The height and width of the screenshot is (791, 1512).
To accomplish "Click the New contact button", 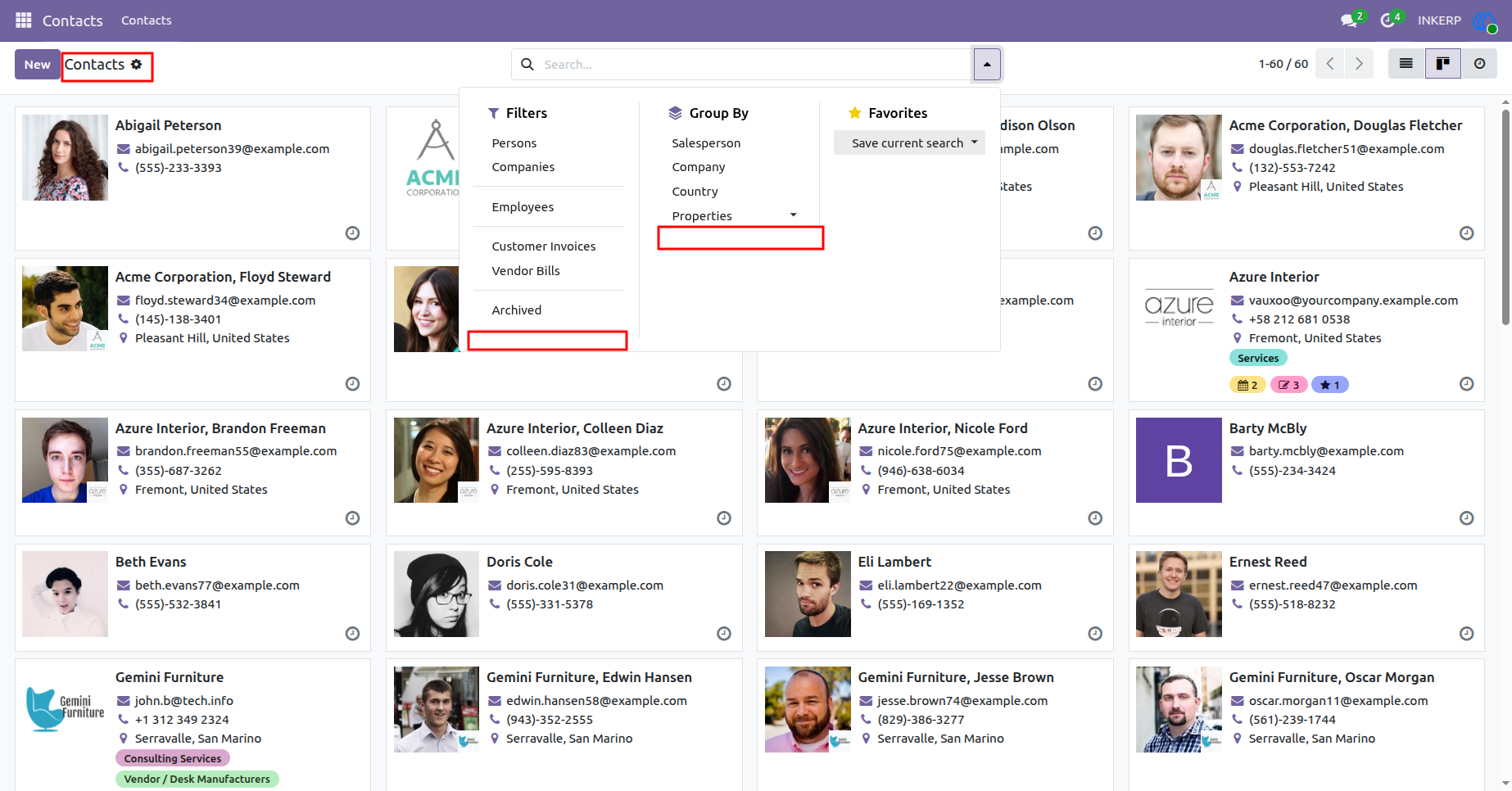I will point(37,65).
